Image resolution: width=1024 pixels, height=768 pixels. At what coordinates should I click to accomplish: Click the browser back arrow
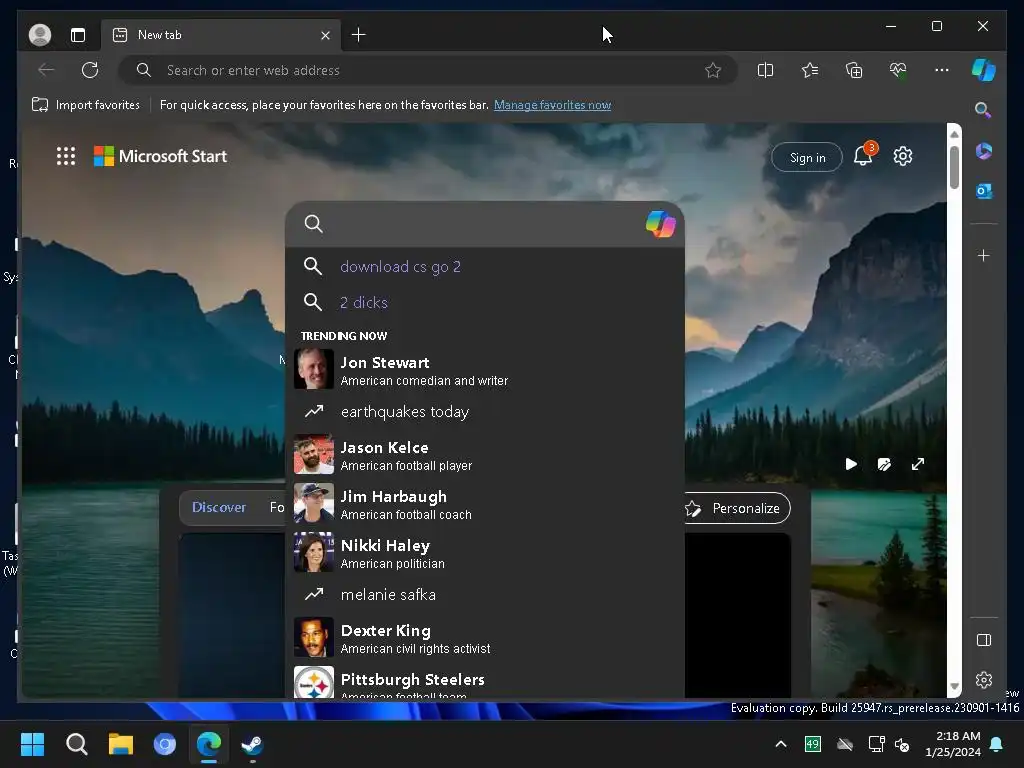click(46, 70)
